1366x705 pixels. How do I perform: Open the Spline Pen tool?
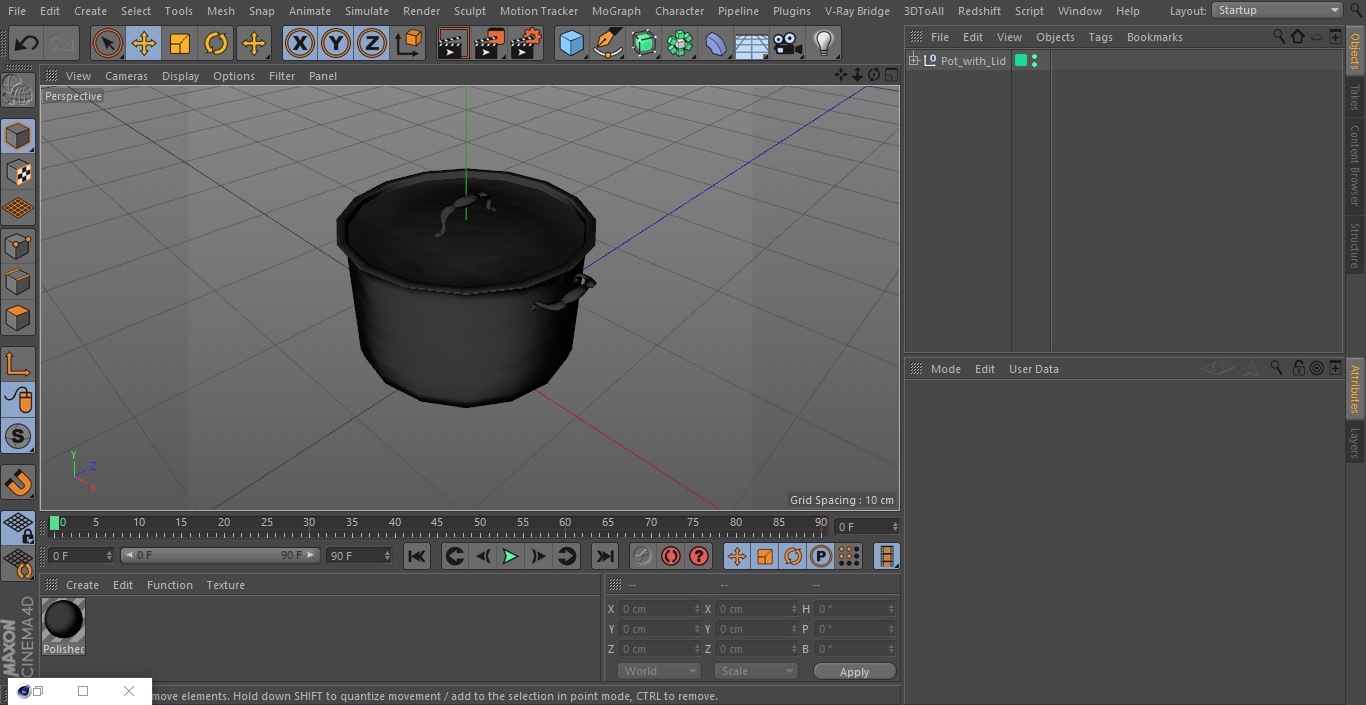tap(607, 44)
